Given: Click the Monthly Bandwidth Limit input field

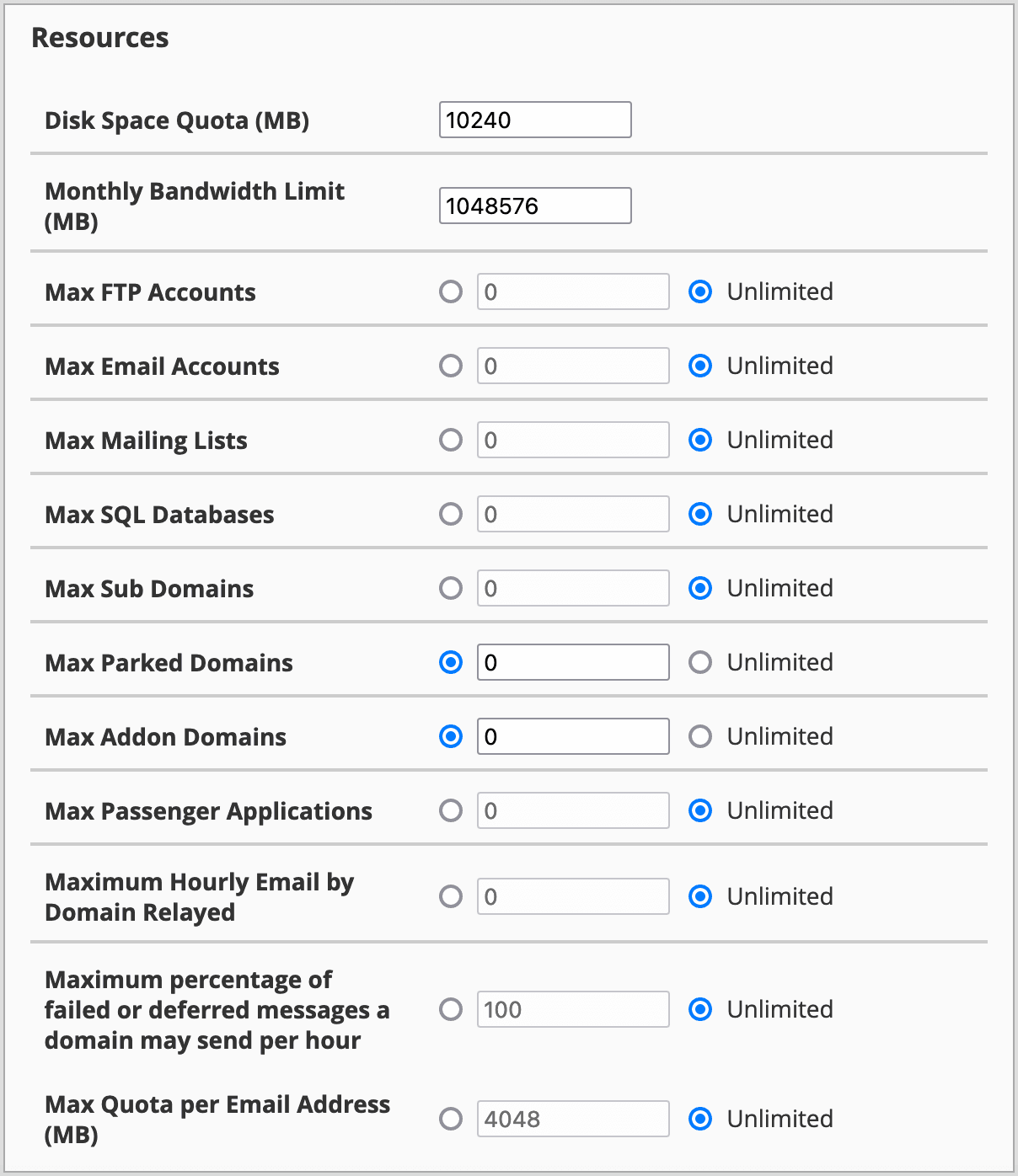Looking at the screenshot, I should (534, 206).
